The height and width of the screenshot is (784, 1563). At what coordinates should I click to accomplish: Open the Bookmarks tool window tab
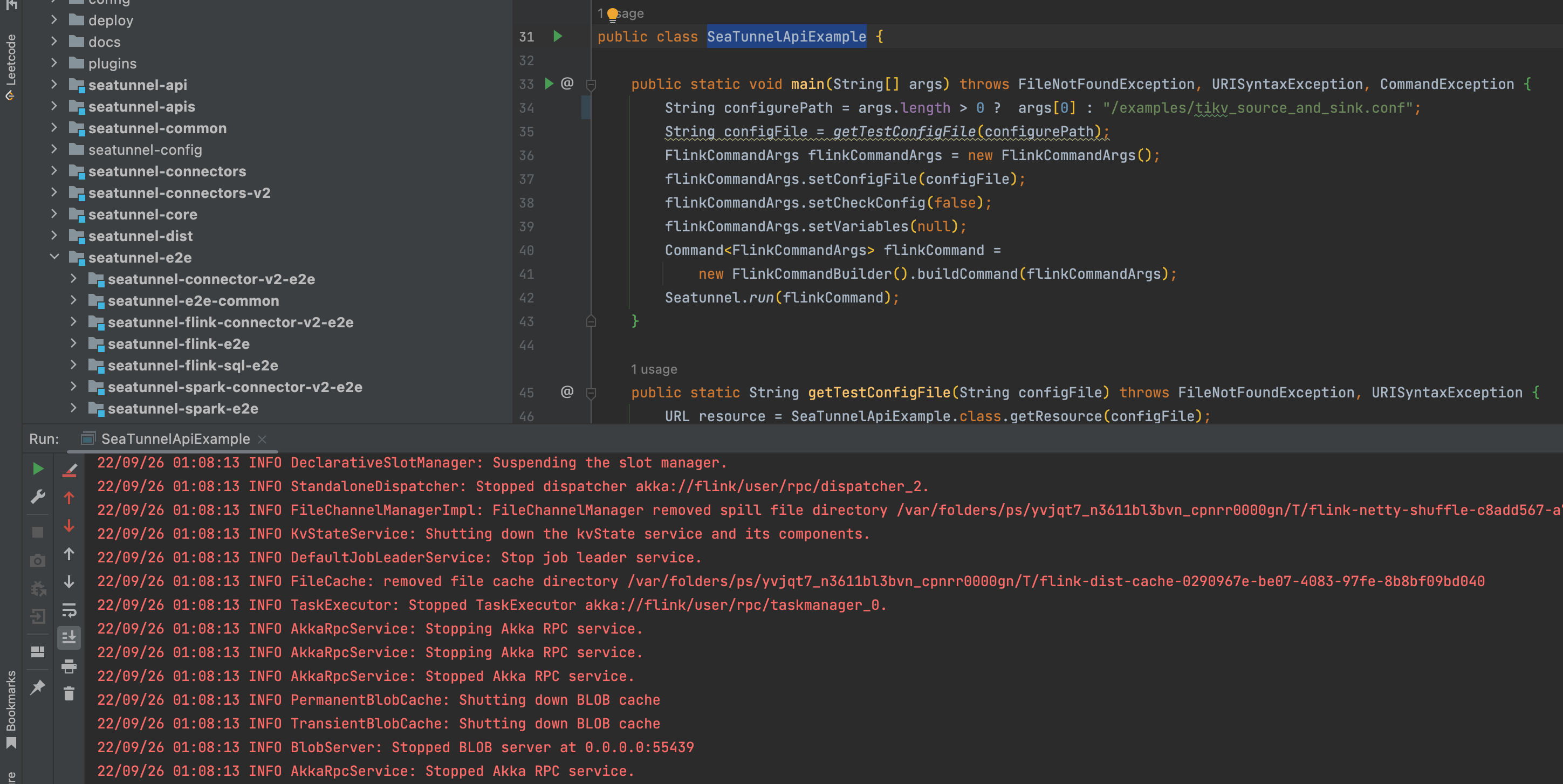(x=11, y=707)
